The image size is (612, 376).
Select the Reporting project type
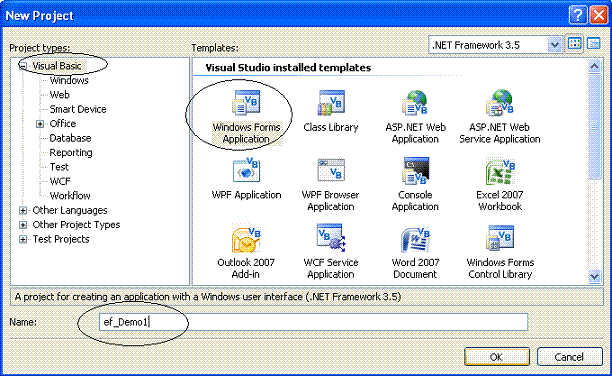(71, 152)
